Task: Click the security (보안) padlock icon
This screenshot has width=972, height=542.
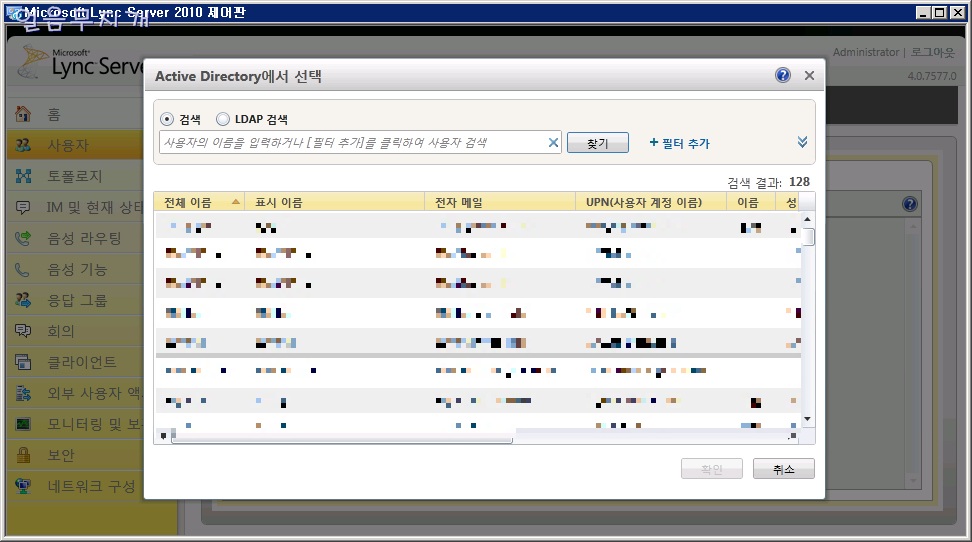Action: pos(23,455)
